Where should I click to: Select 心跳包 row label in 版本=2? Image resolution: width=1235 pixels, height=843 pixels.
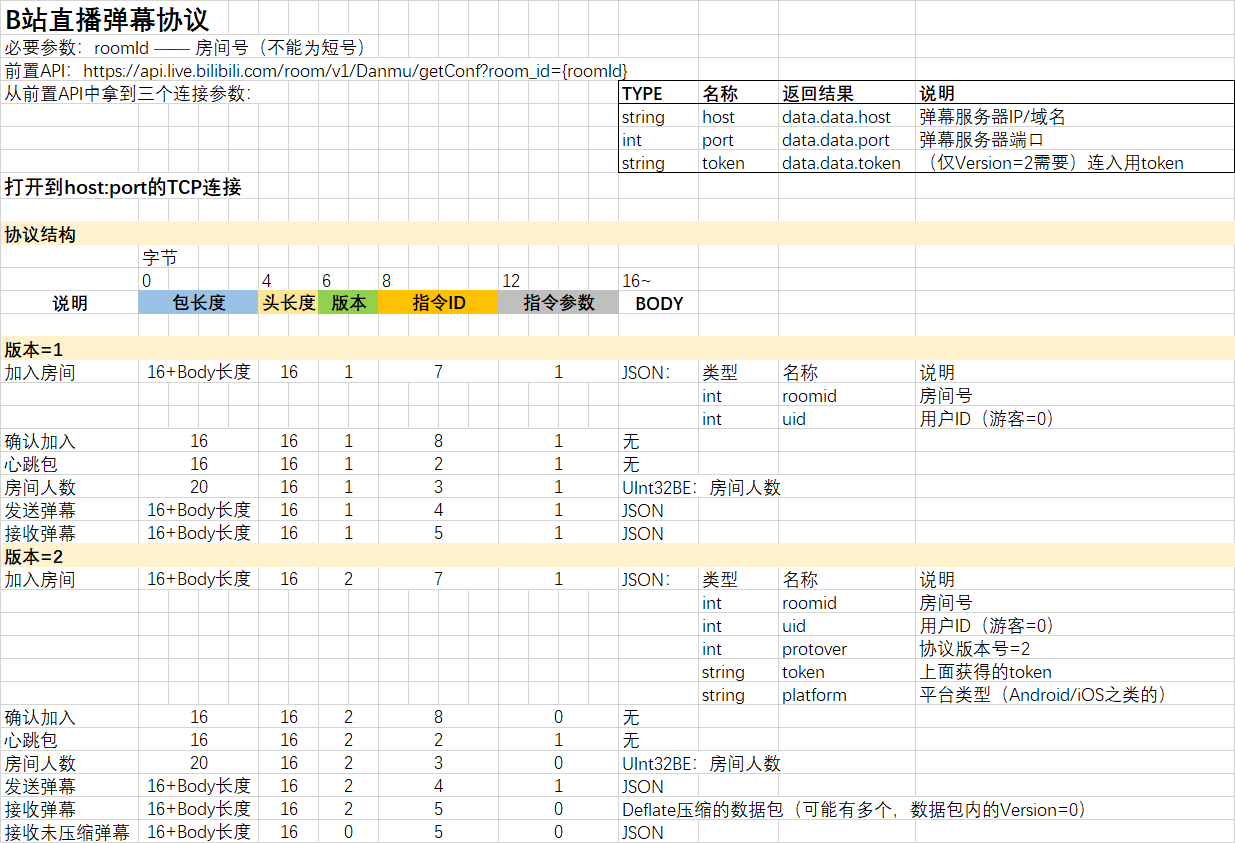(30, 740)
